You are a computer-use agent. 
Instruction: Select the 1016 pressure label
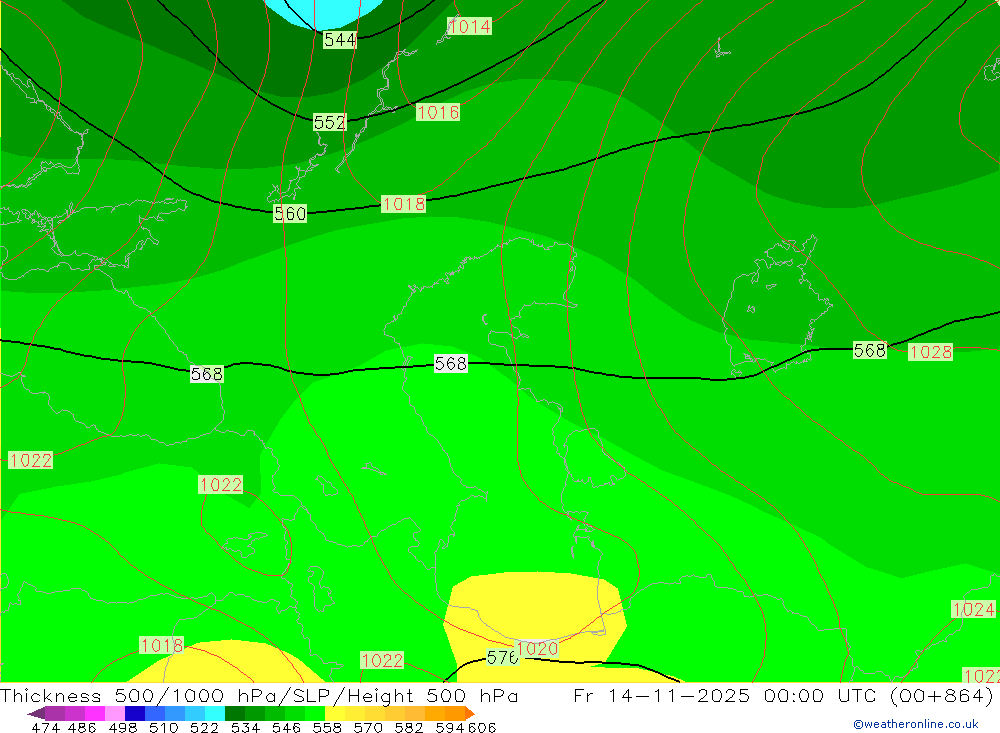coord(438,112)
